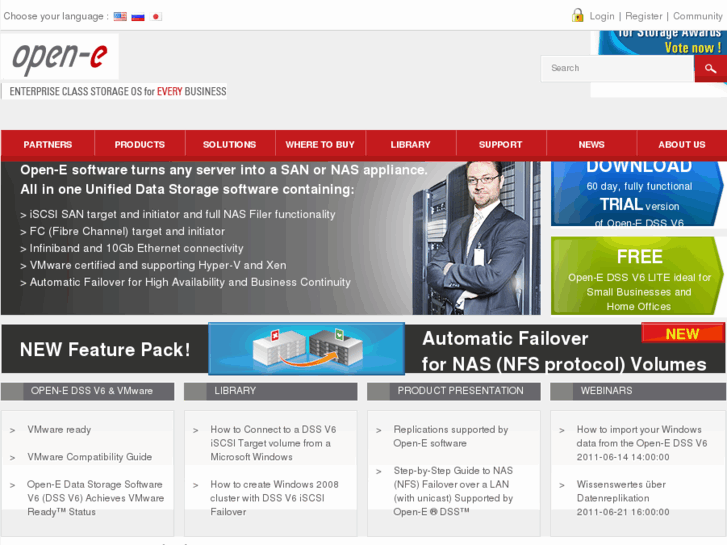727x545 pixels.
Task: Click the red NEW badge on the banner
Action: [x=682, y=333]
